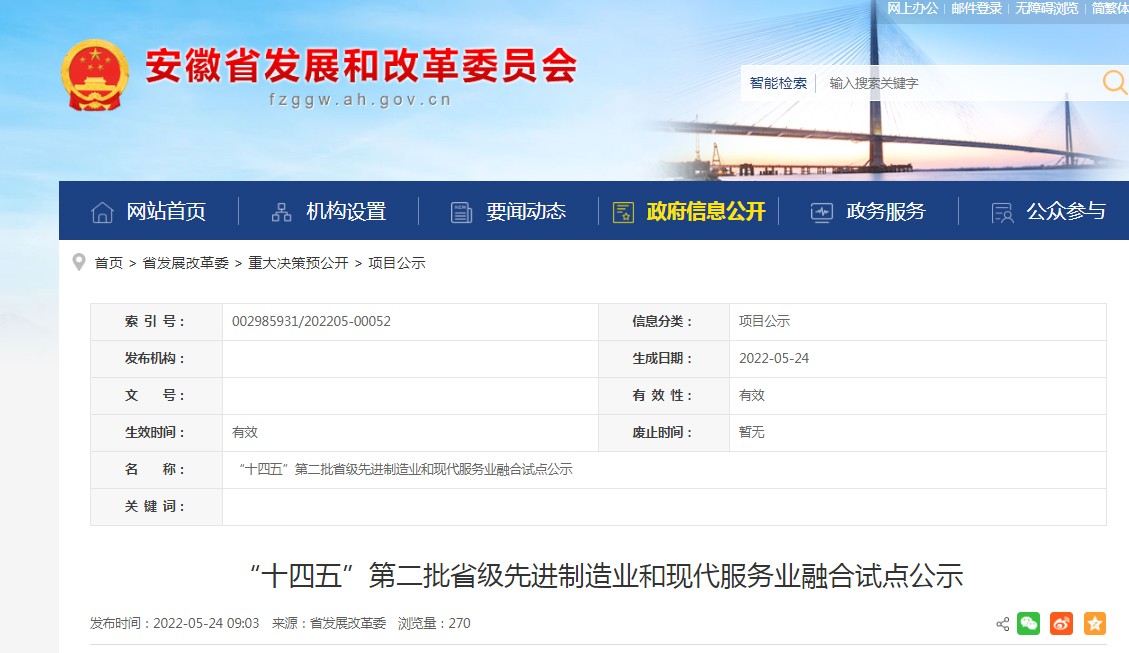1129x653 pixels.
Task: Share the article via WeChat icon
Action: [1028, 623]
